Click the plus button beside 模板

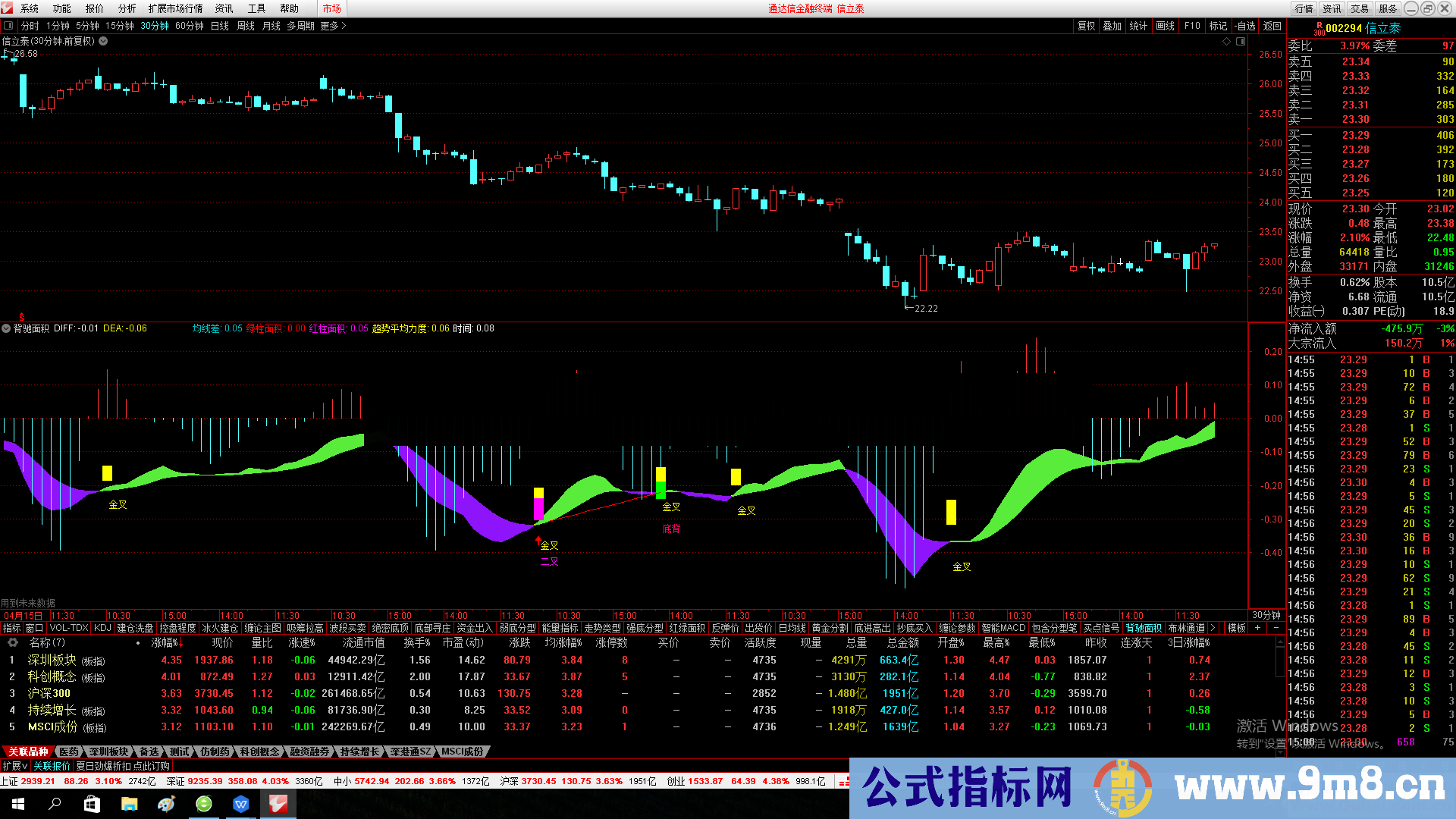coord(1258,628)
